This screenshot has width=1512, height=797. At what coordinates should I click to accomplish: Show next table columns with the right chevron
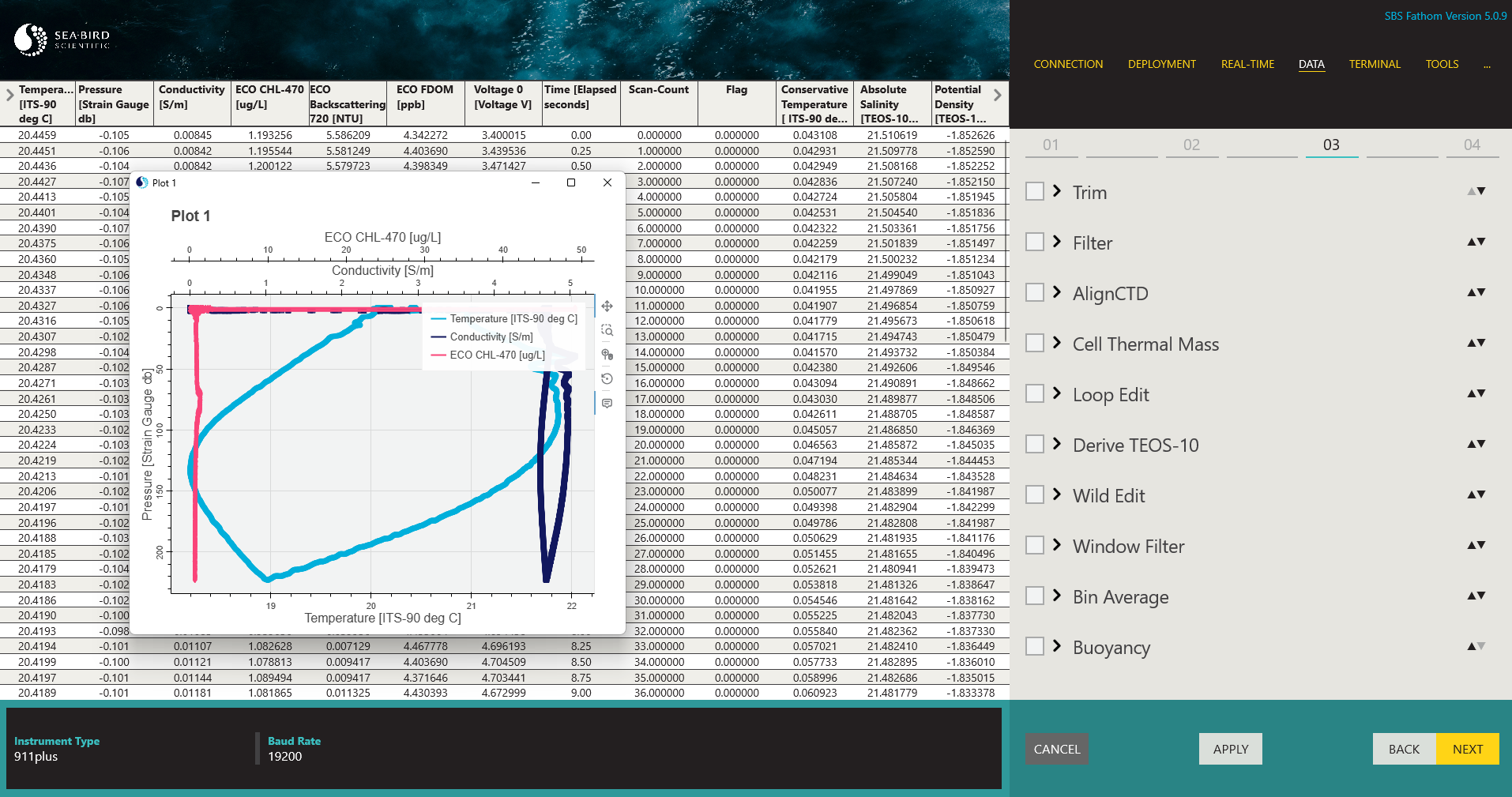tap(998, 95)
